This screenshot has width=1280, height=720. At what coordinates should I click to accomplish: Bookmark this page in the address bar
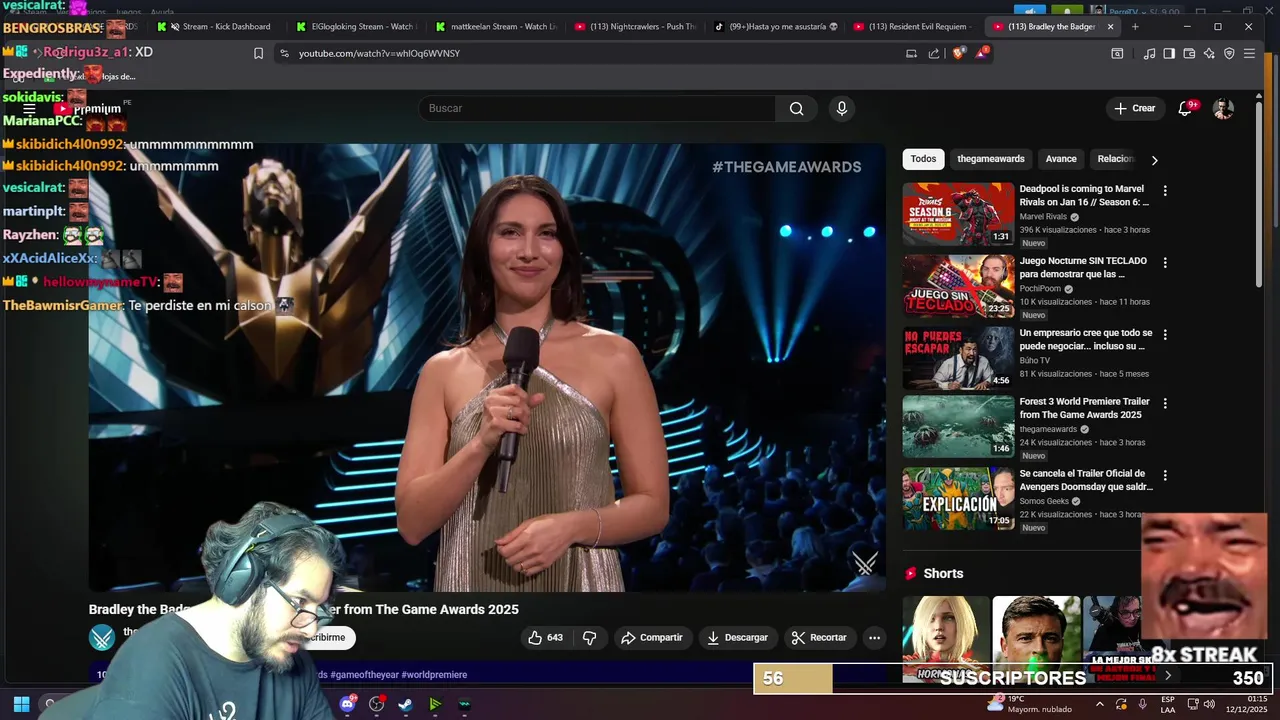pos(258,53)
